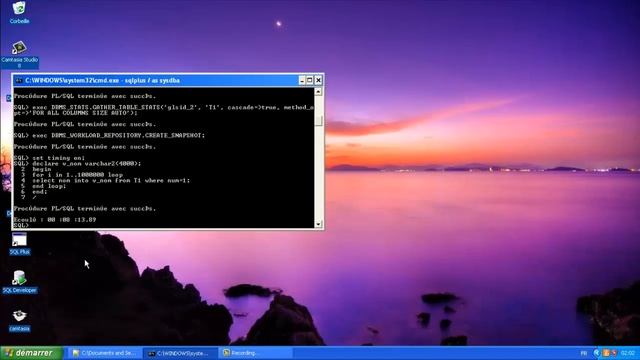Select the SQL Plus desktop shortcut
Viewport: 640px width, 360px height.
(x=19, y=244)
